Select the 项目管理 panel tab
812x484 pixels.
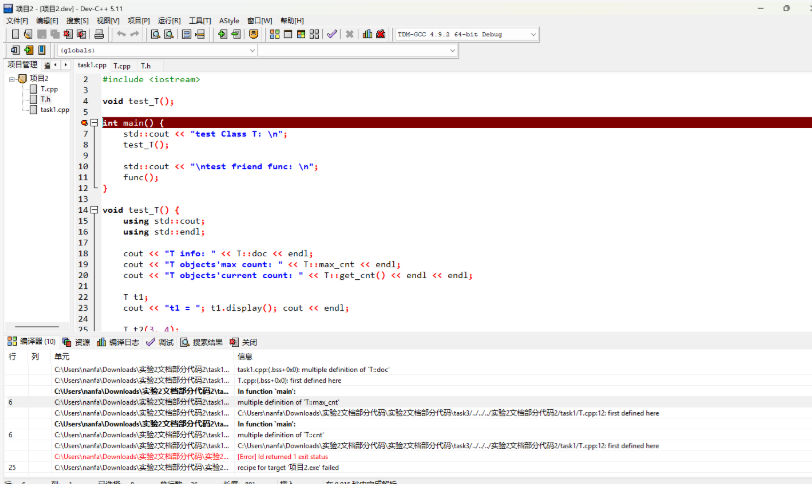point(22,65)
